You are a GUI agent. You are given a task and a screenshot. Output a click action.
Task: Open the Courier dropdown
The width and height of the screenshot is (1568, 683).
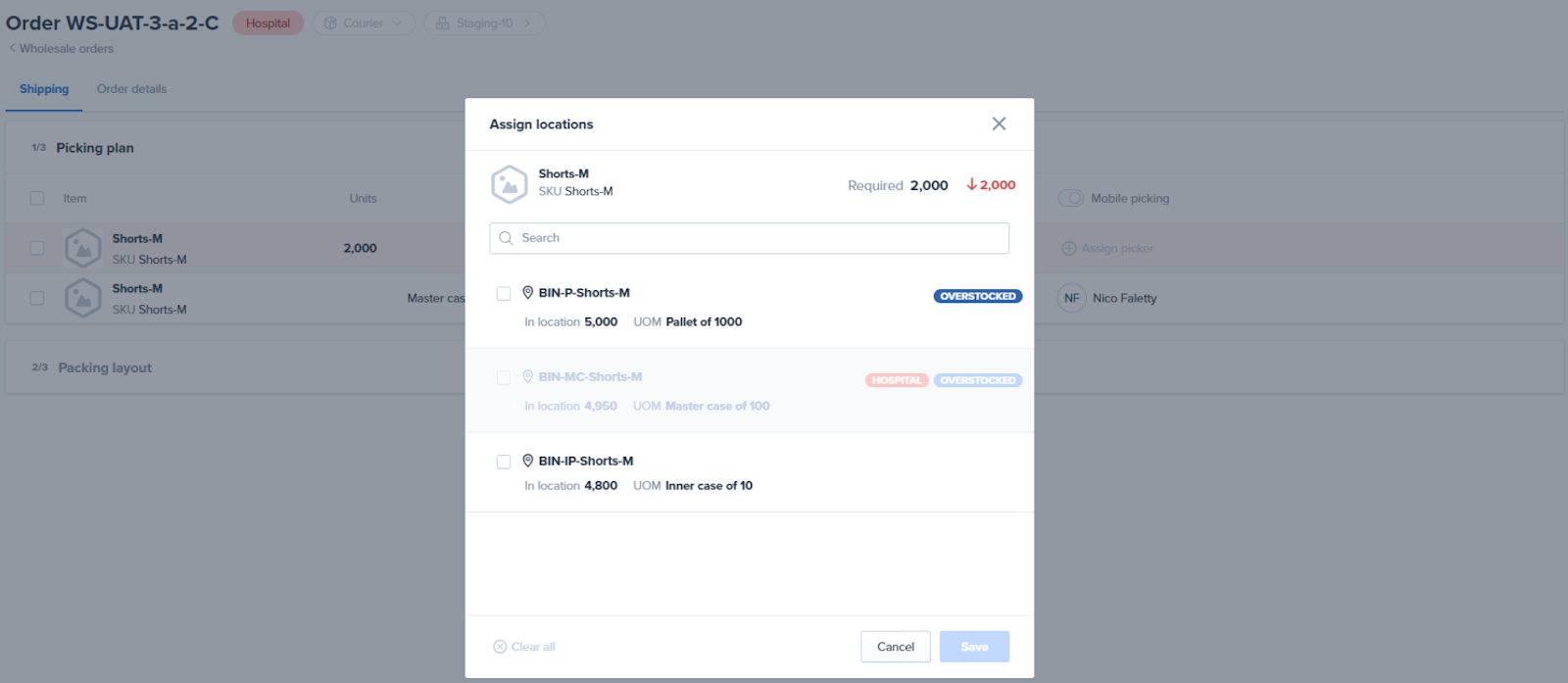click(x=364, y=24)
